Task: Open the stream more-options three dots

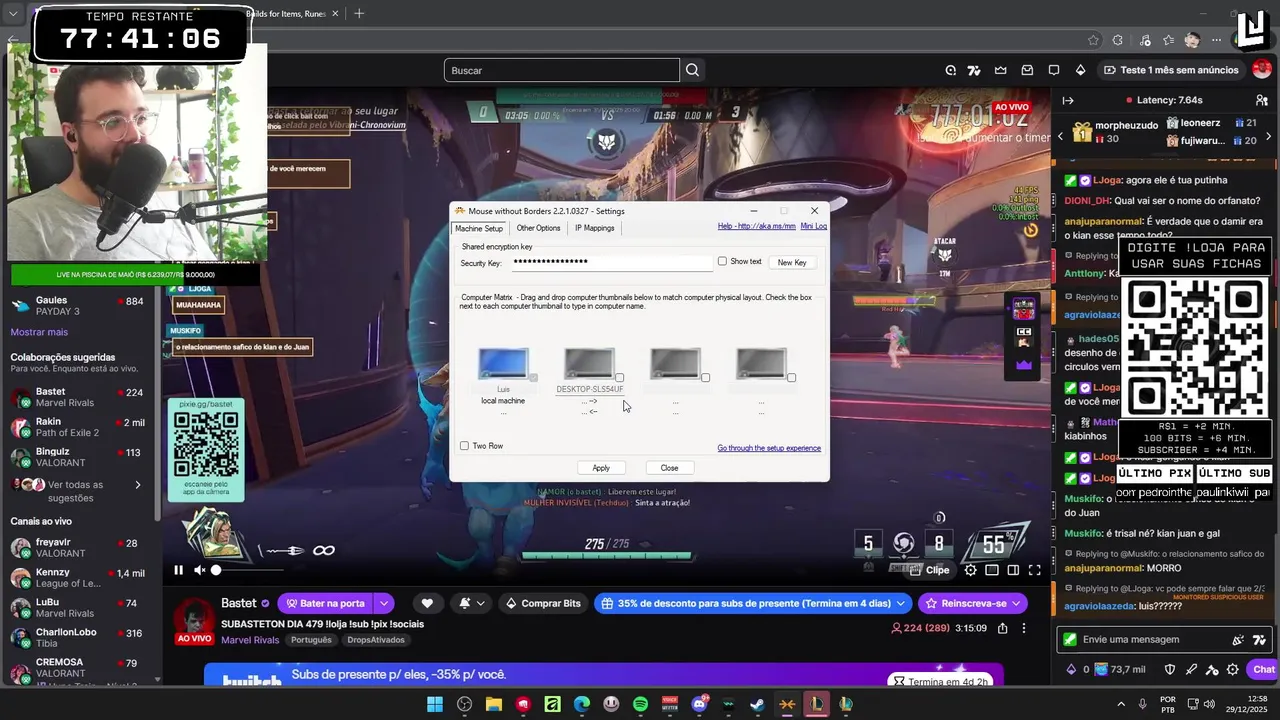Action: tap(1023, 628)
